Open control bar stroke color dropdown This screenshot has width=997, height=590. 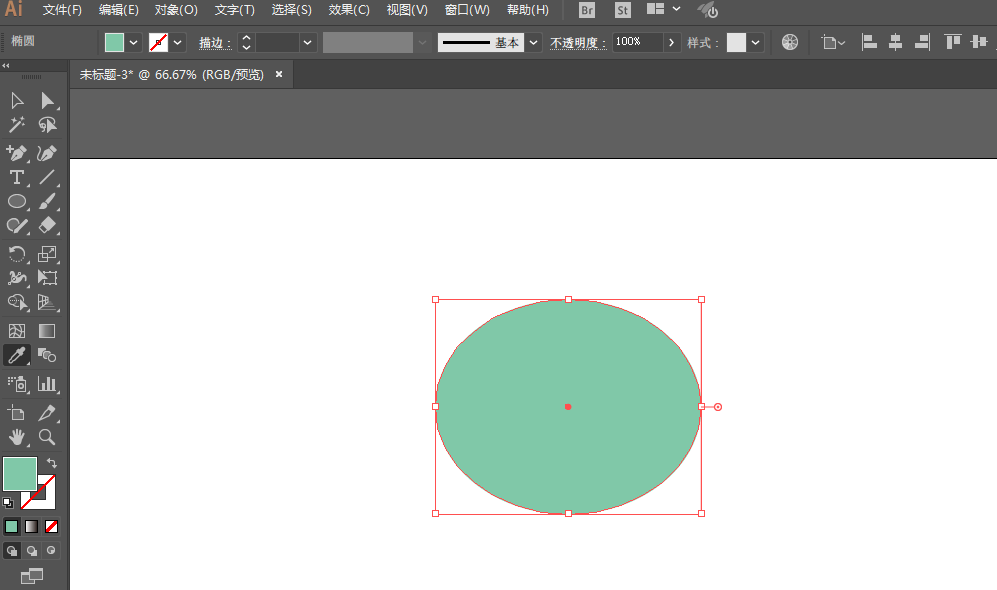[177, 43]
